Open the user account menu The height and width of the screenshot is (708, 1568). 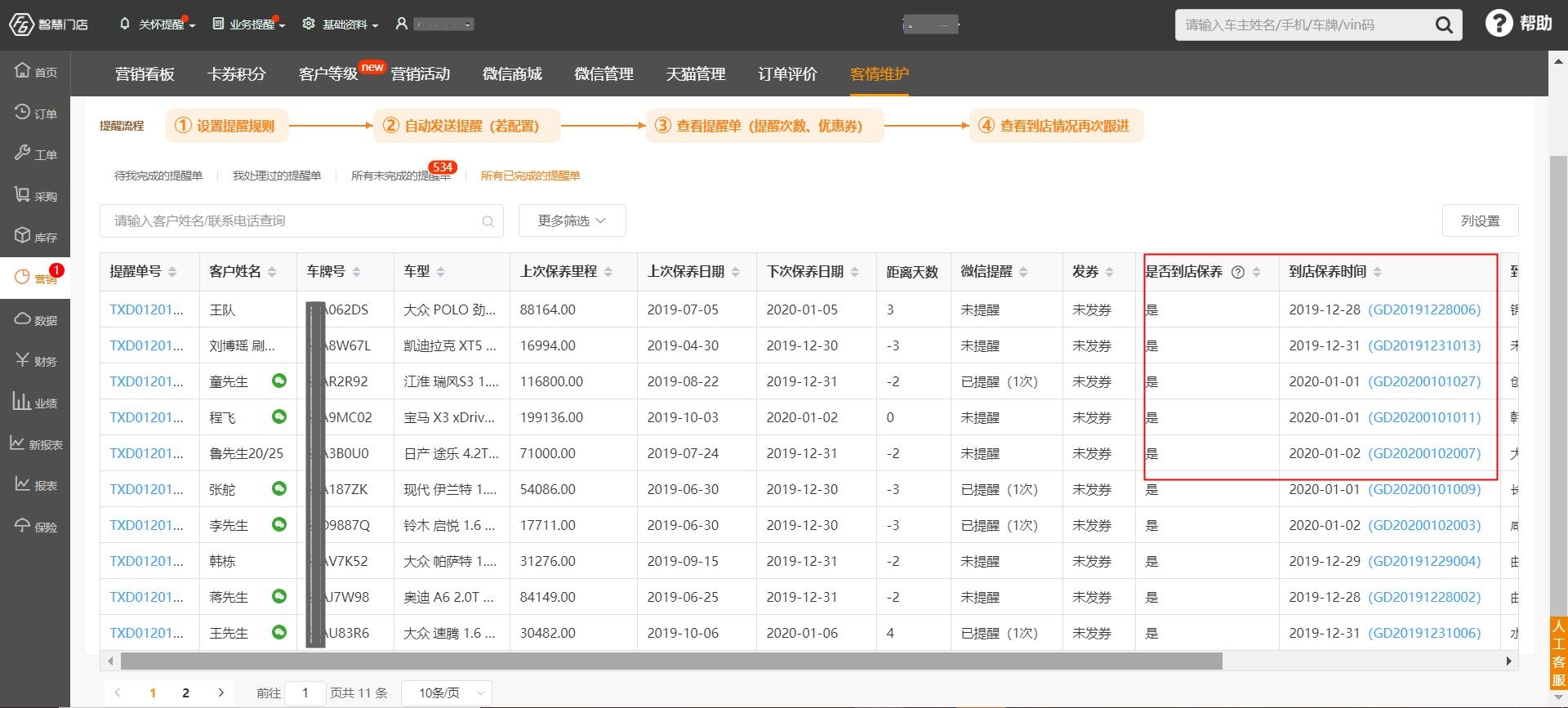434,24
